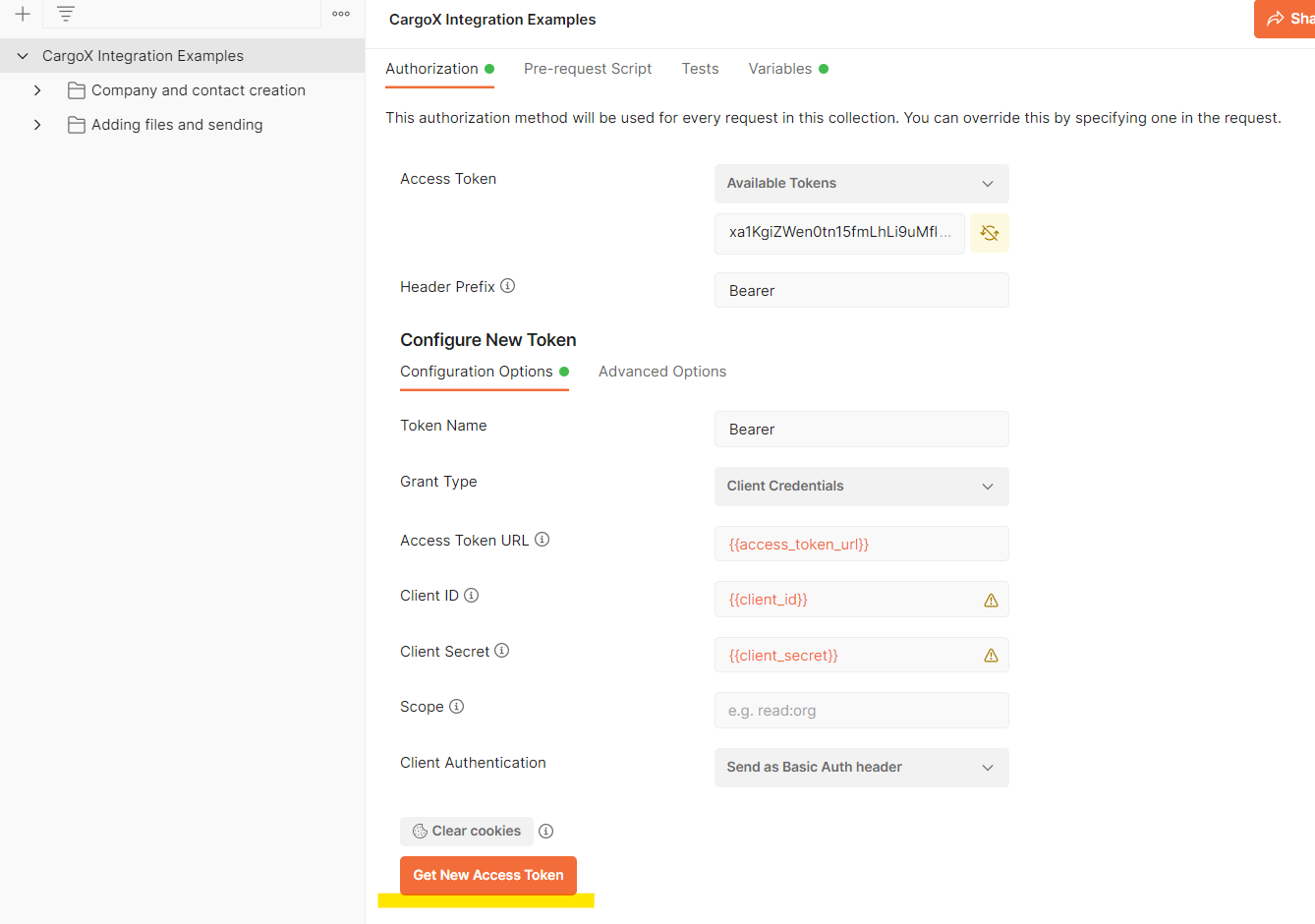Click the Access Token URL input field
The image size is (1315, 924).
pos(862,544)
